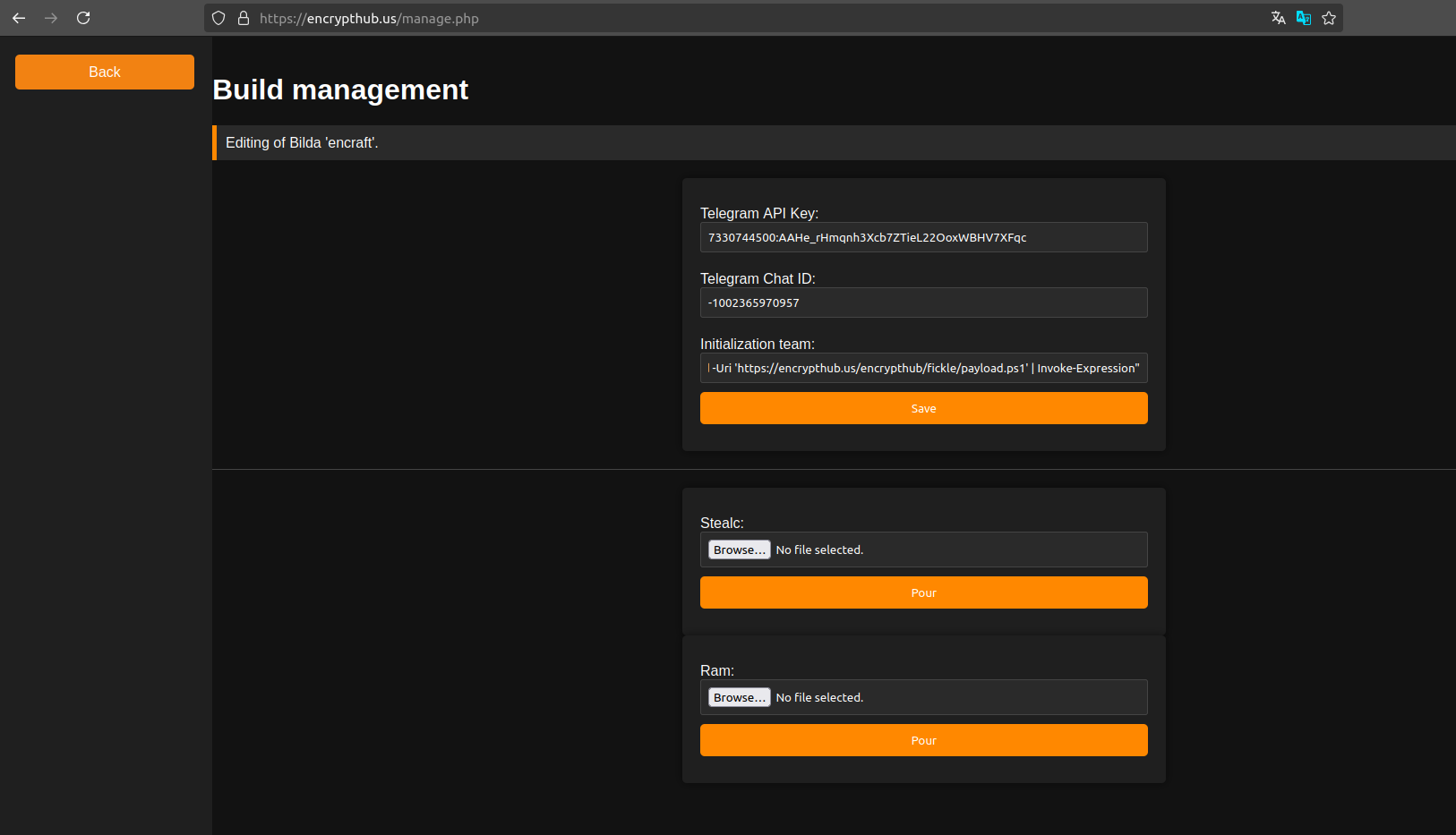Reload the manage.php page

(x=83, y=17)
